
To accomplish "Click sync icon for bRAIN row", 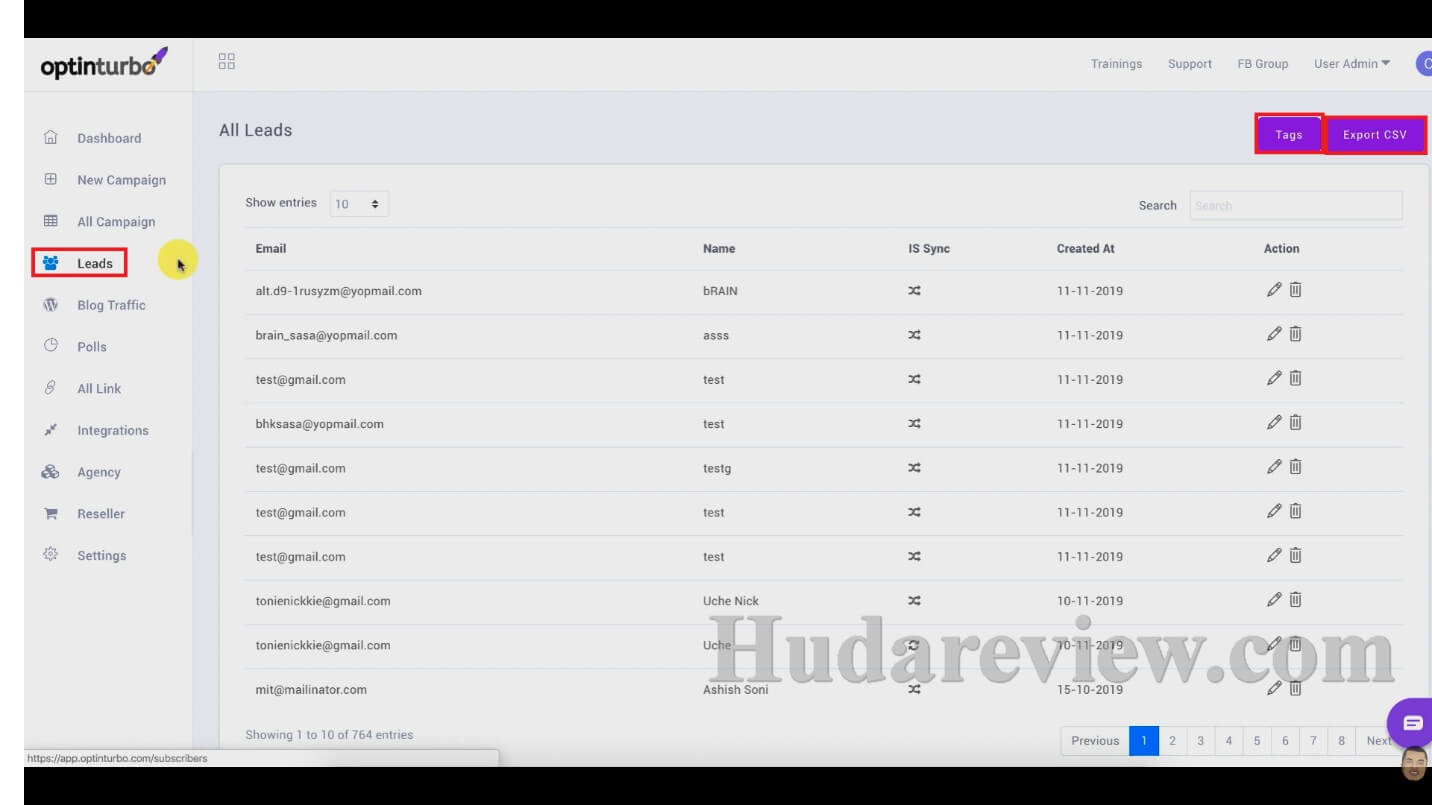I will point(914,291).
